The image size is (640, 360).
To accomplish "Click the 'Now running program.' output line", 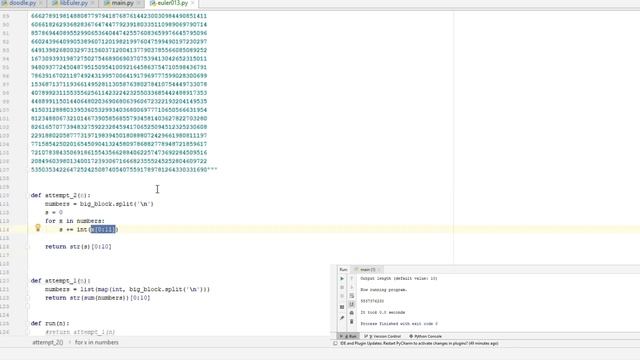I will (x=384, y=290).
